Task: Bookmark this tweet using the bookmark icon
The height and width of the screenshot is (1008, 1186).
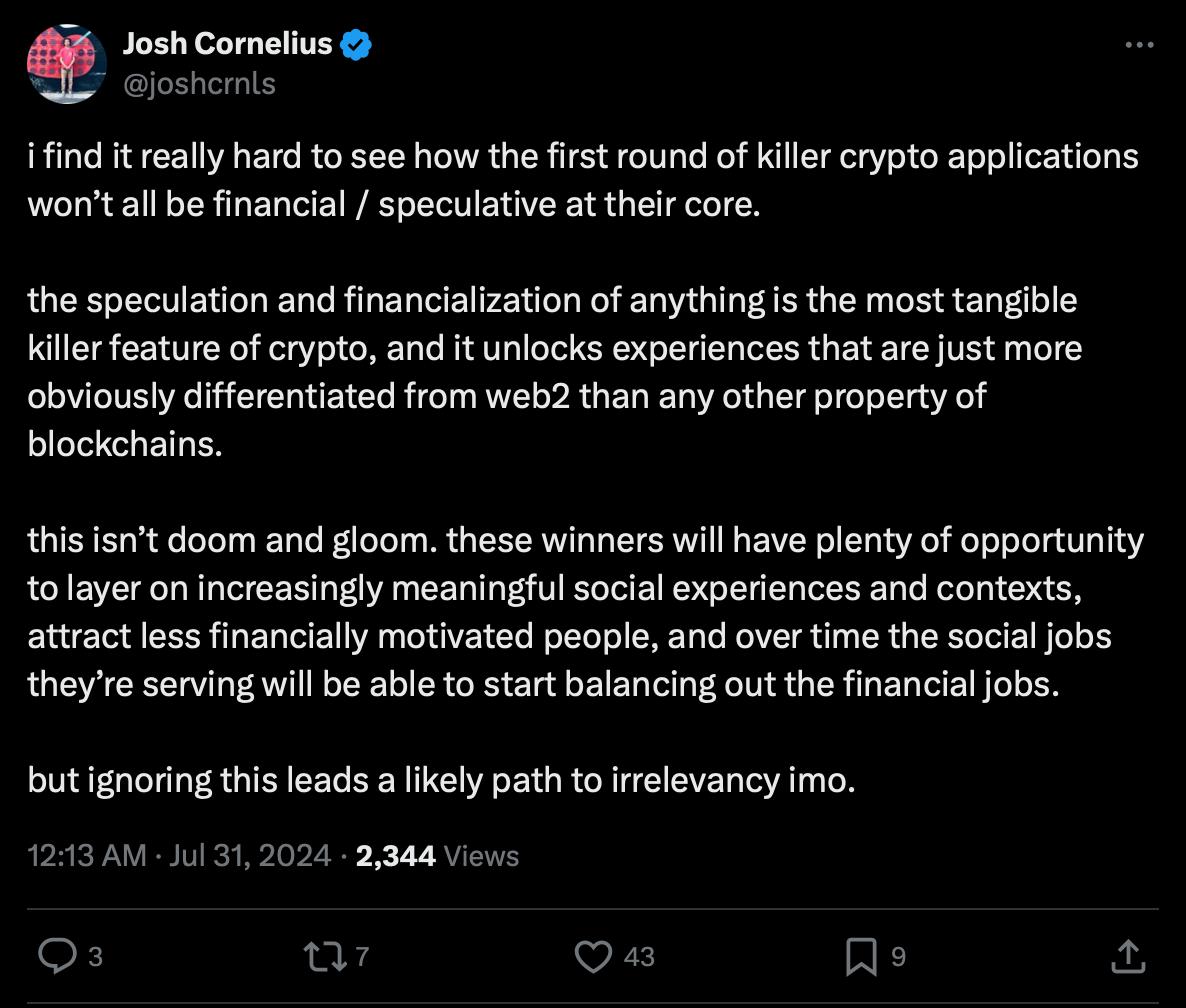Action: point(860,956)
